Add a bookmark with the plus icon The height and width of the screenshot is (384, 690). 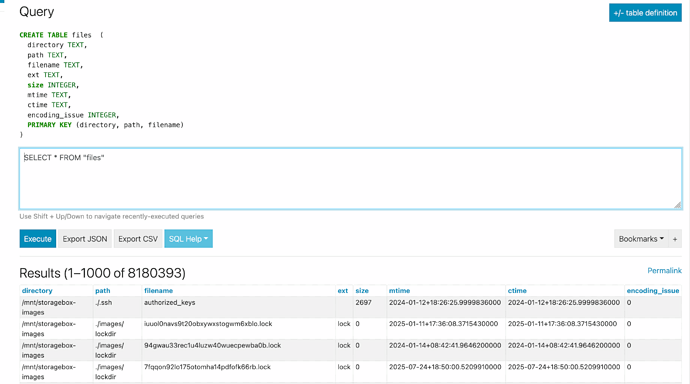pos(675,238)
